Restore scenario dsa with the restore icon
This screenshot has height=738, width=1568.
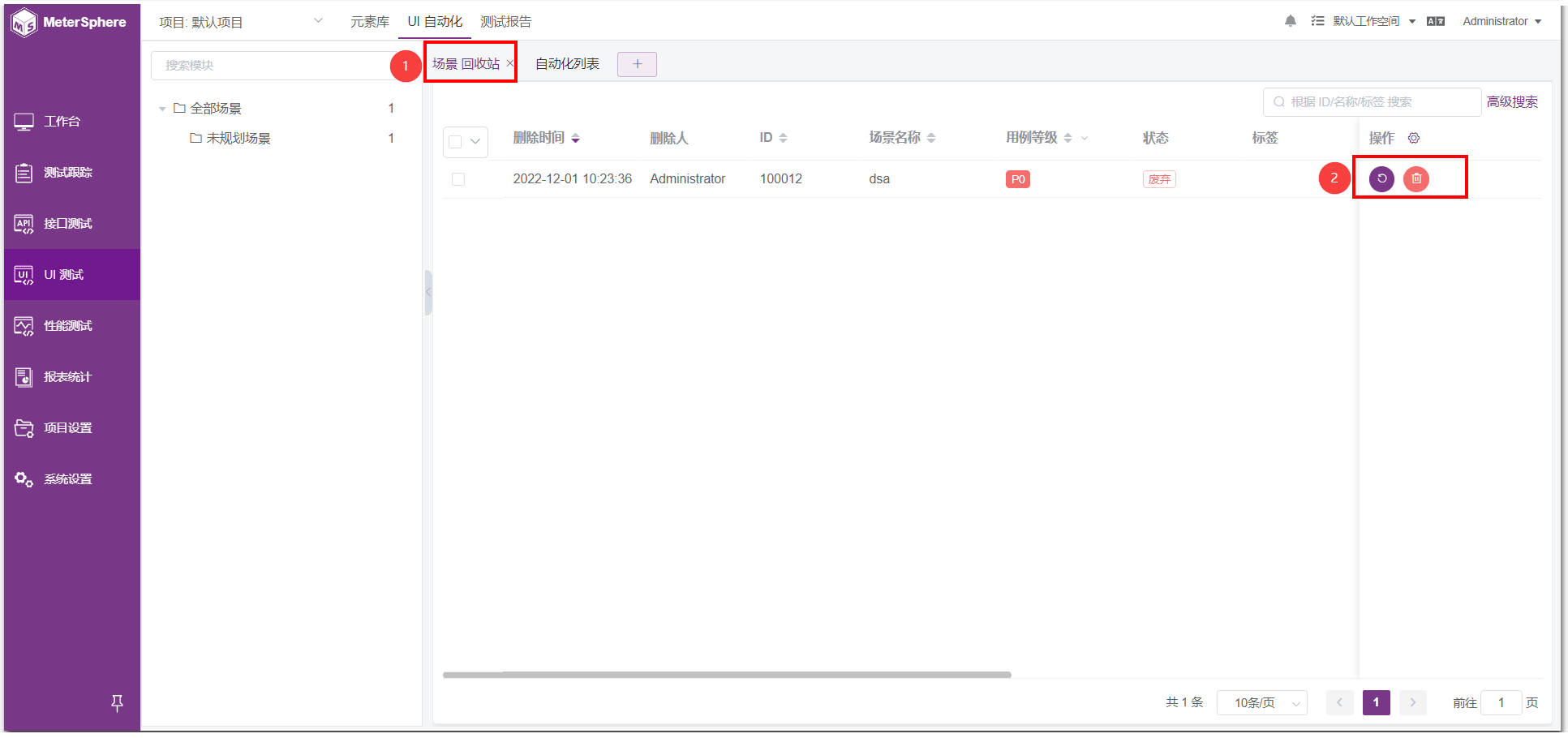coord(1381,178)
